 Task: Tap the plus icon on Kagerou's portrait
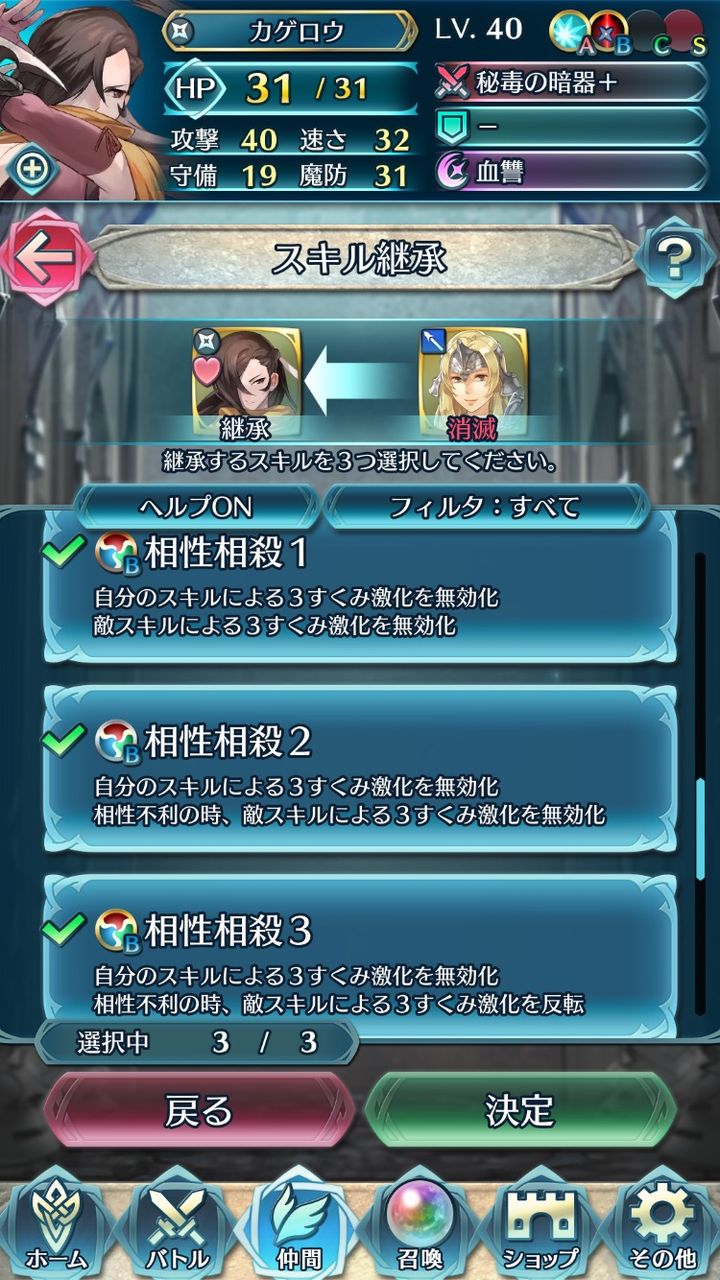pyautogui.click(x=32, y=168)
